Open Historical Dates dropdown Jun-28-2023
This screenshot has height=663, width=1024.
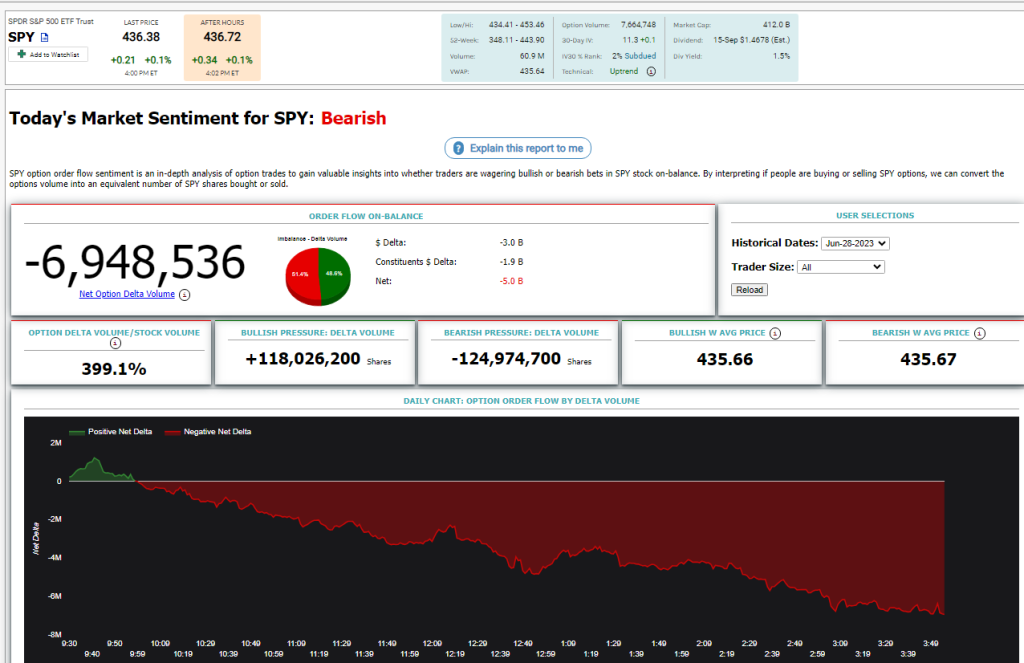click(856, 244)
